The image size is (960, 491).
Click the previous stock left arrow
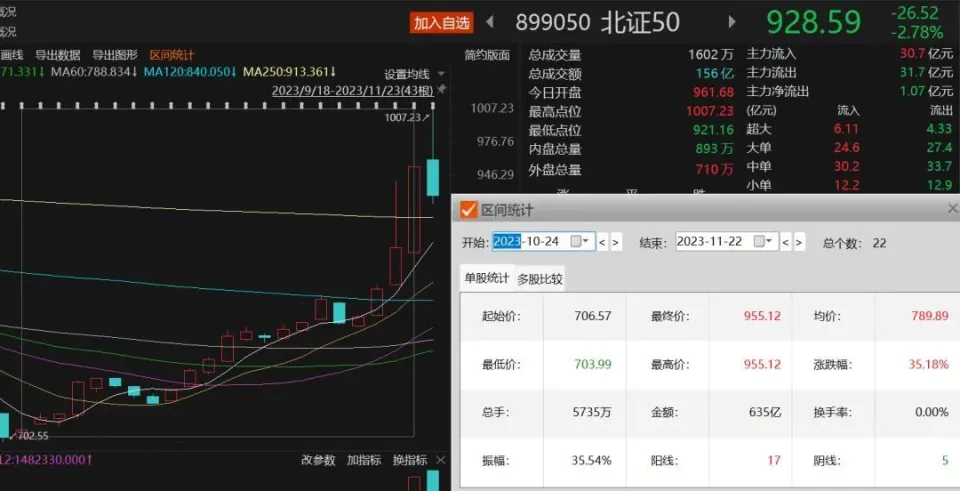tap(490, 22)
